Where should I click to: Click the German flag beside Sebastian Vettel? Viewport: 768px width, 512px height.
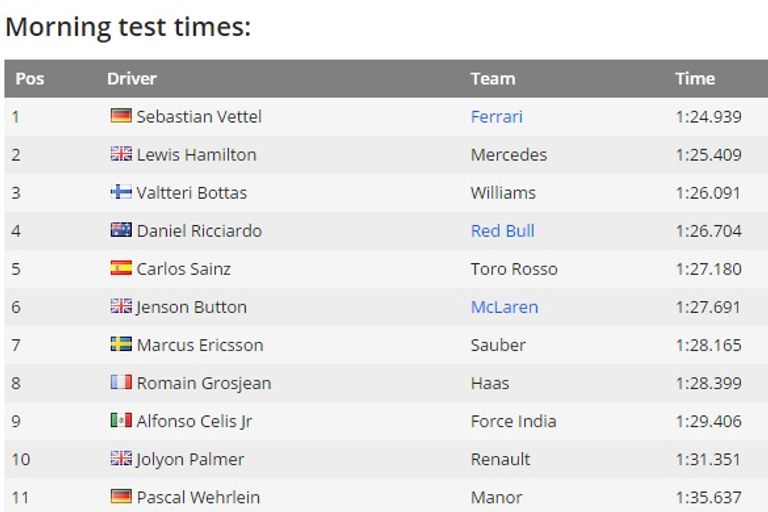121,116
